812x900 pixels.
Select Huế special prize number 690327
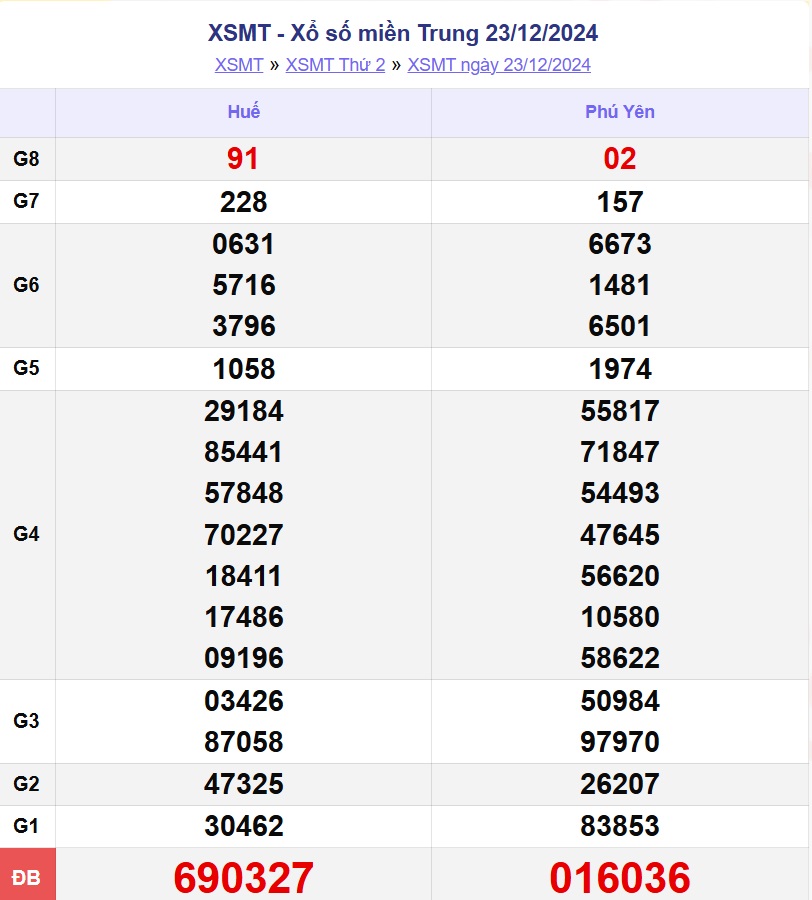(243, 878)
